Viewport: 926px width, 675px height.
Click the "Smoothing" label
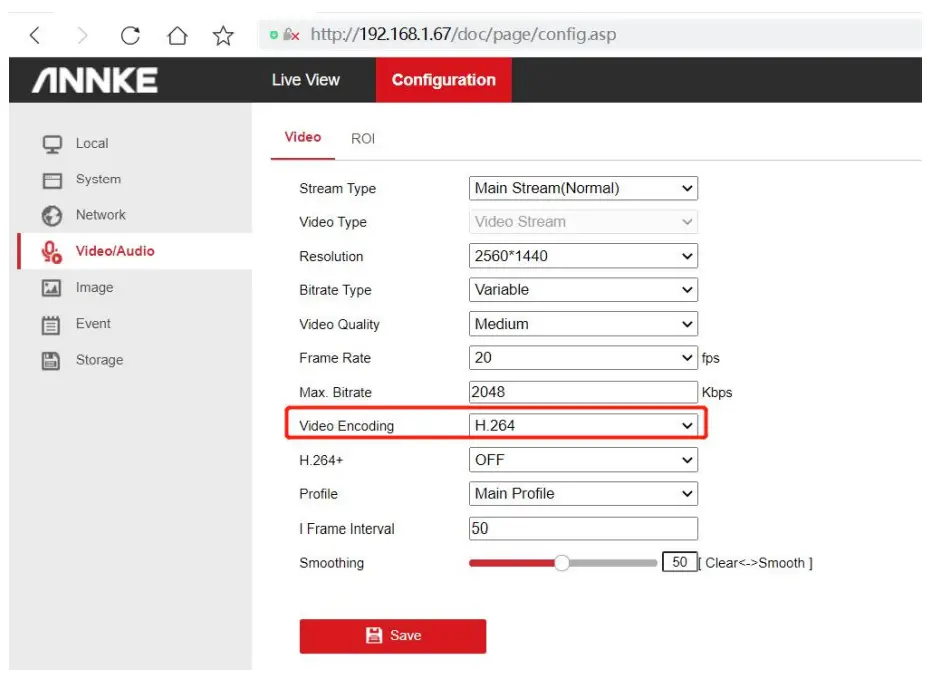pyautogui.click(x=331, y=563)
